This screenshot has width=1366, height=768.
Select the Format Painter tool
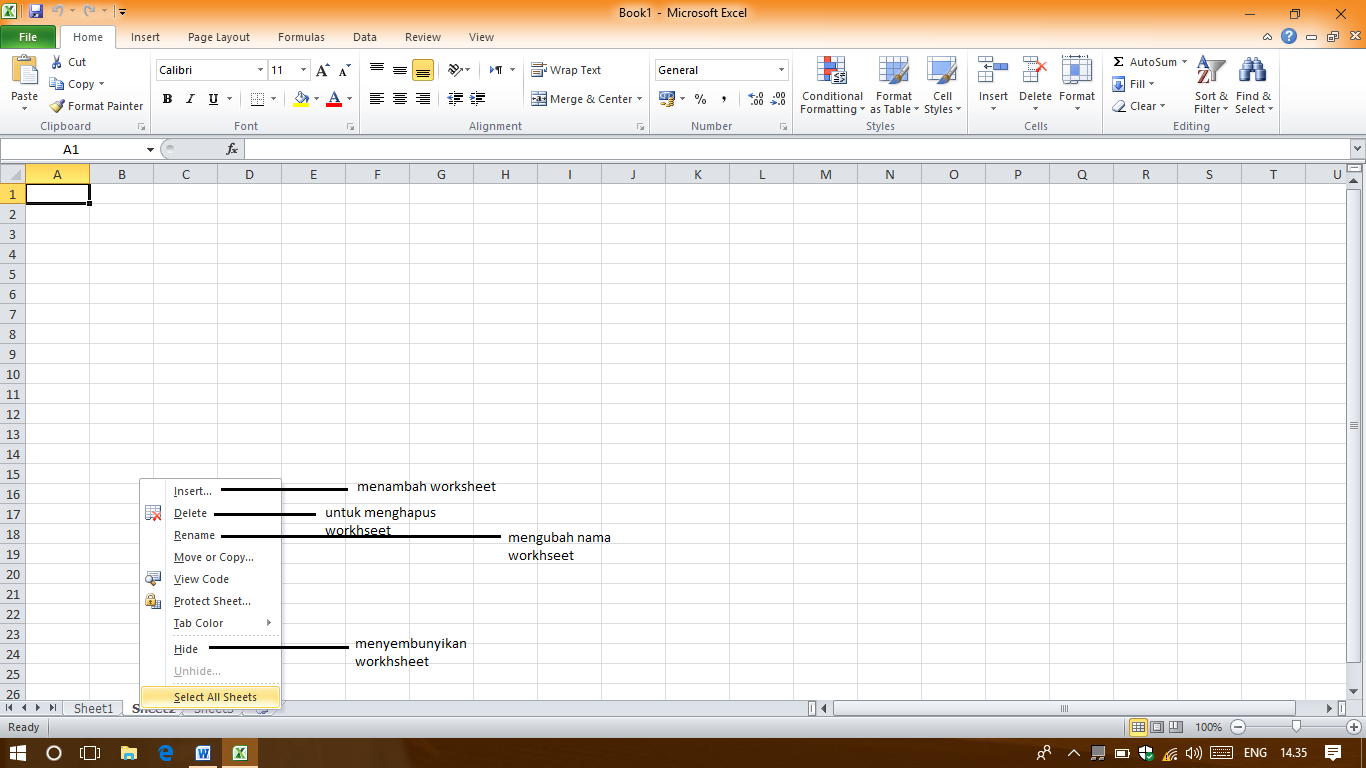95,105
